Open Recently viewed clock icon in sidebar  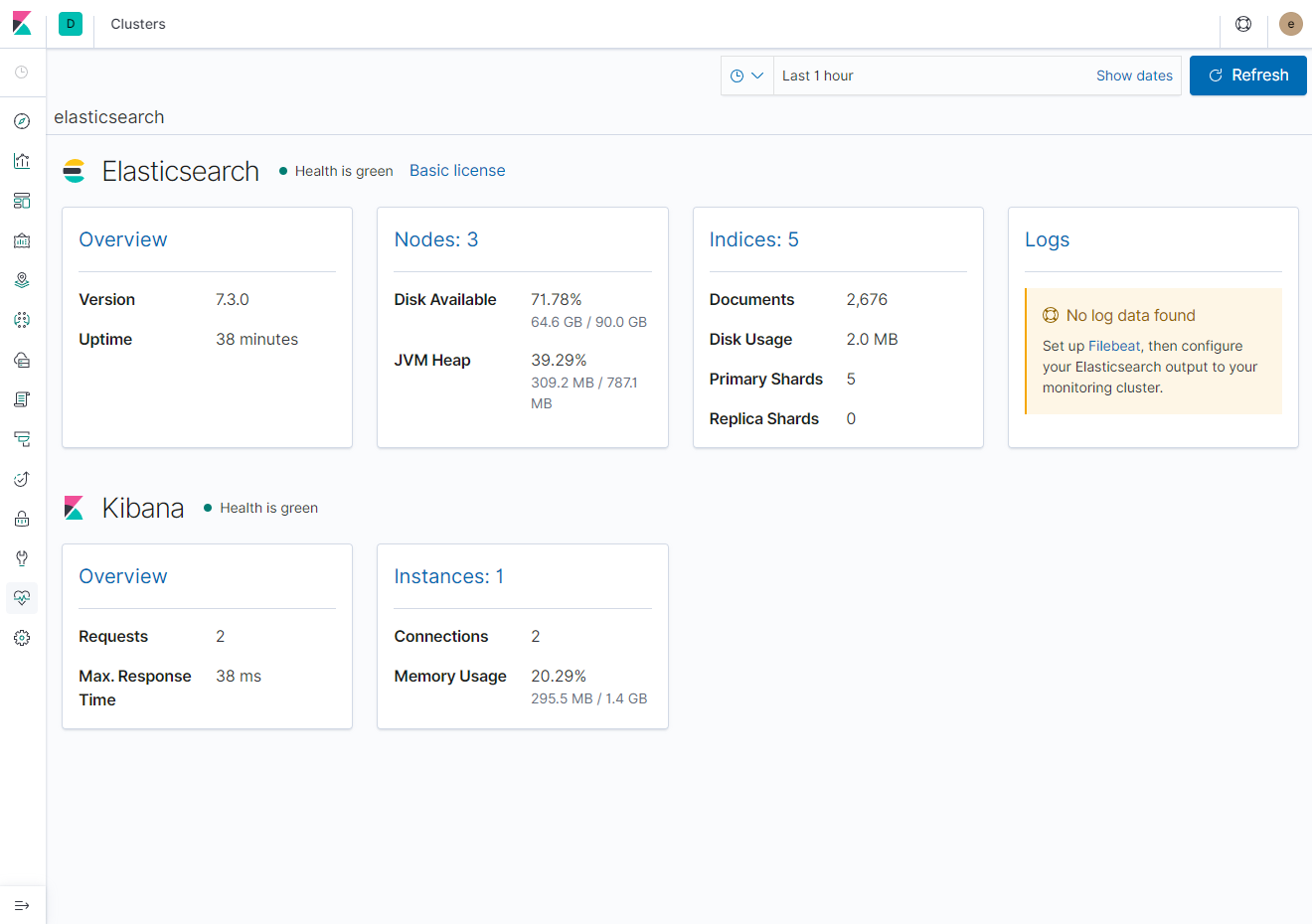(22, 73)
